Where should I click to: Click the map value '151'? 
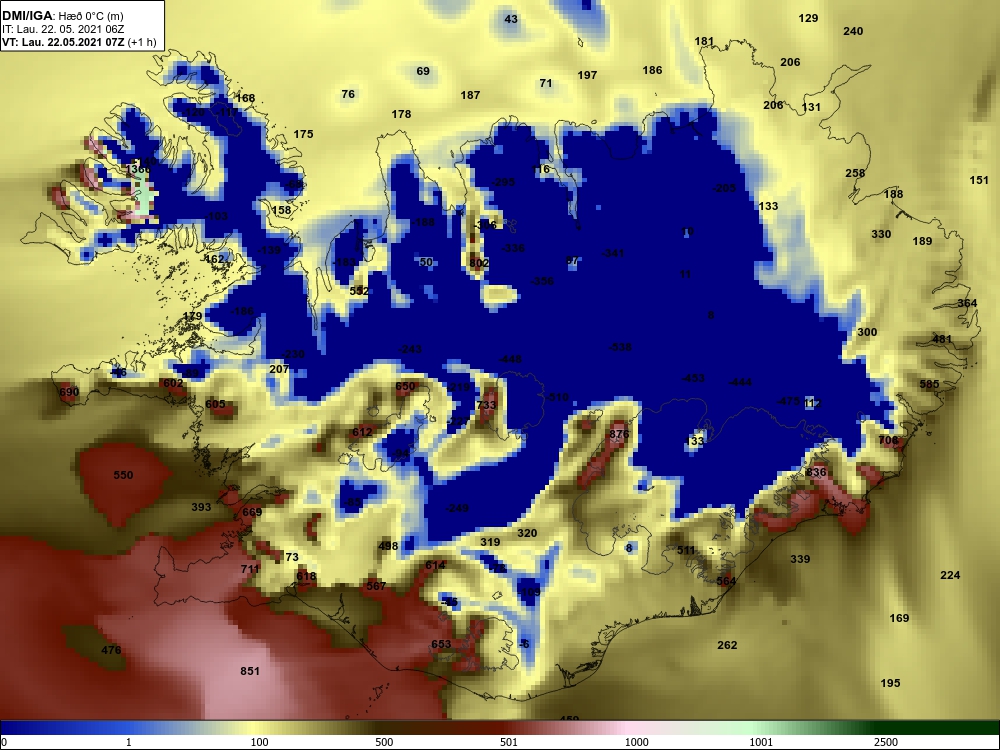[979, 180]
